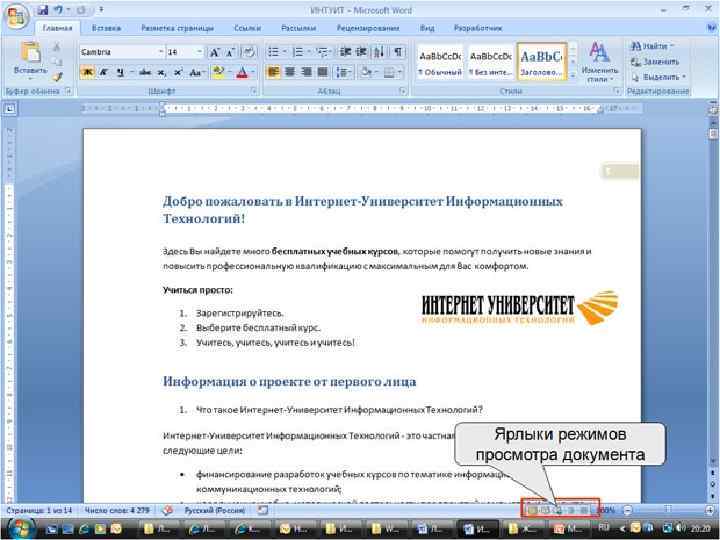
Task: Switch to Full Screen Reading view shortcut
Action: coord(545,510)
